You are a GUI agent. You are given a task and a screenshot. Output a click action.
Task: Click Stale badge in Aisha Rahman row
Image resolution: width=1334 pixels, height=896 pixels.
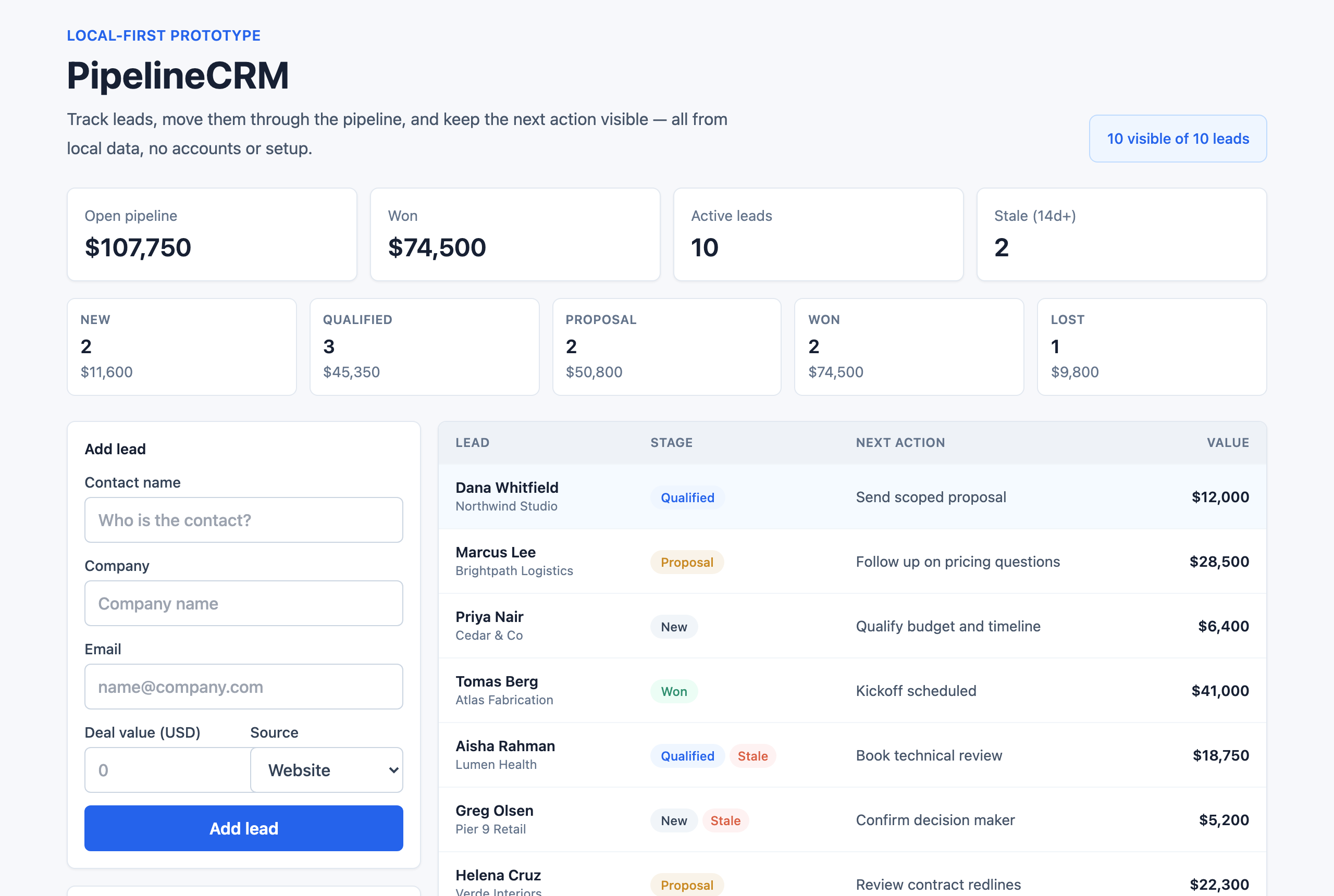click(753, 756)
